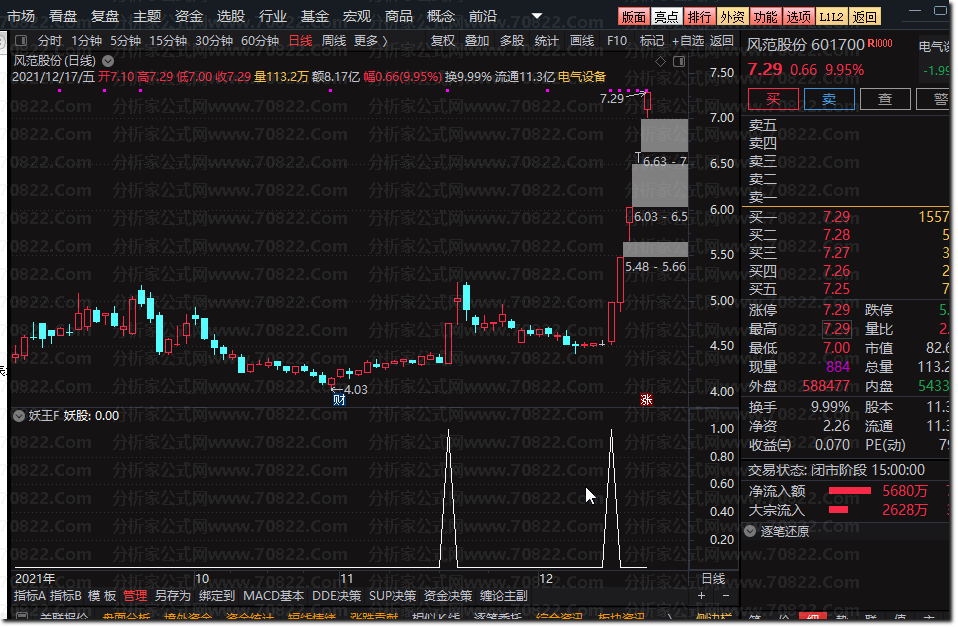Select the 指标A tab
Viewport: 958px width, 627px height.
29,596
